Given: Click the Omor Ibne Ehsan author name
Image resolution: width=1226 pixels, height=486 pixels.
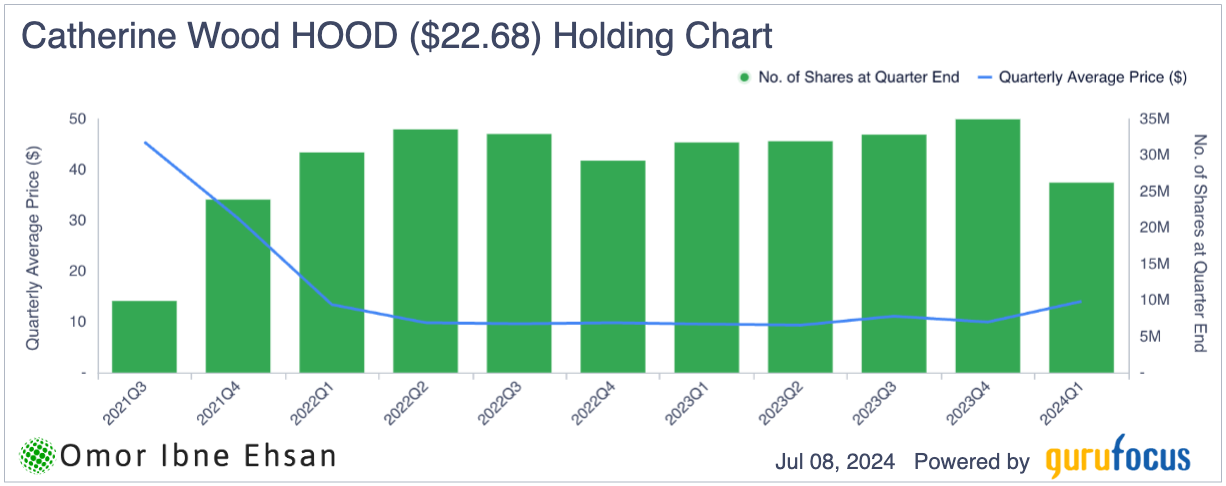Looking at the screenshot, I should point(198,457).
